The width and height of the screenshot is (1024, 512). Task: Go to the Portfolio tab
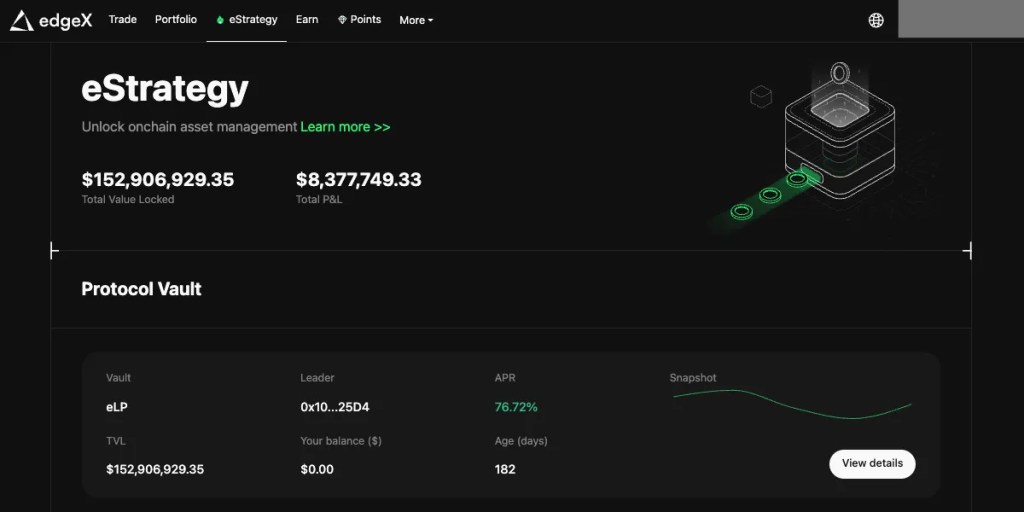pyautogui.click(x=176, y=20)
